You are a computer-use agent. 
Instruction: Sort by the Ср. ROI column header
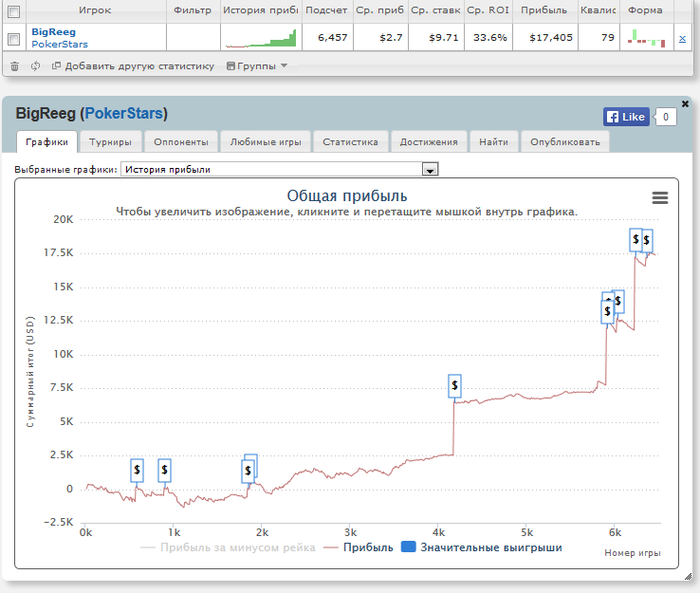488,10
